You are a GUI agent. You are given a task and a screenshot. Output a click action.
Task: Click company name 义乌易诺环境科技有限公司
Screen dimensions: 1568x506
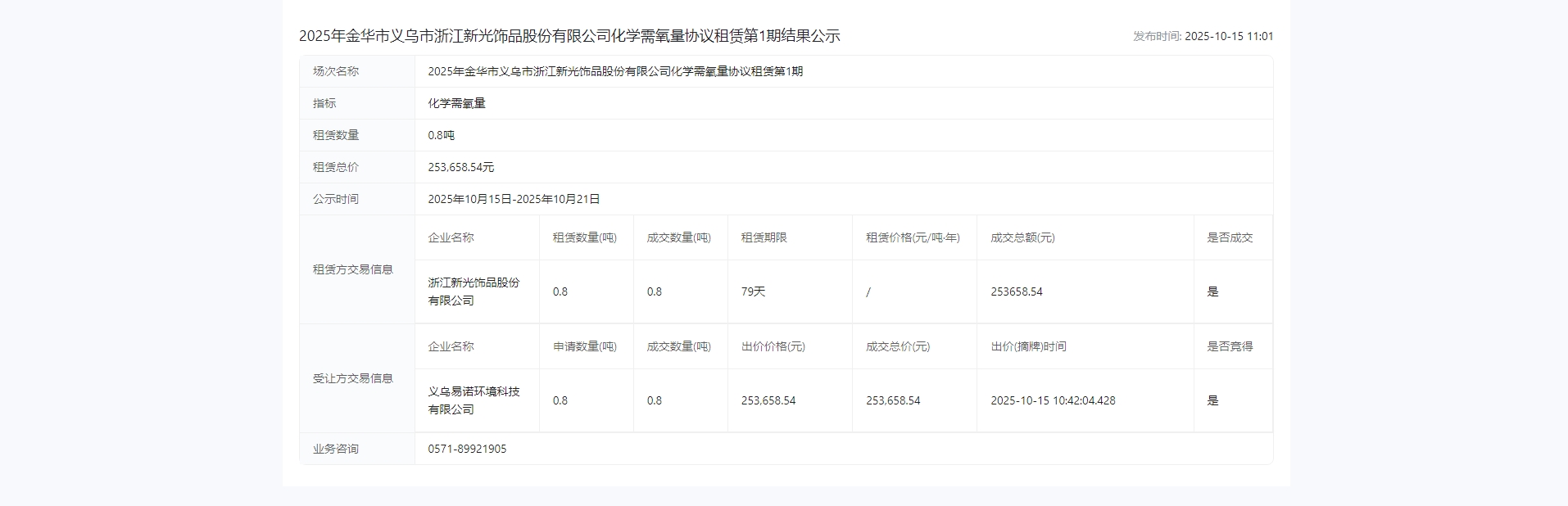click(474, 400)
